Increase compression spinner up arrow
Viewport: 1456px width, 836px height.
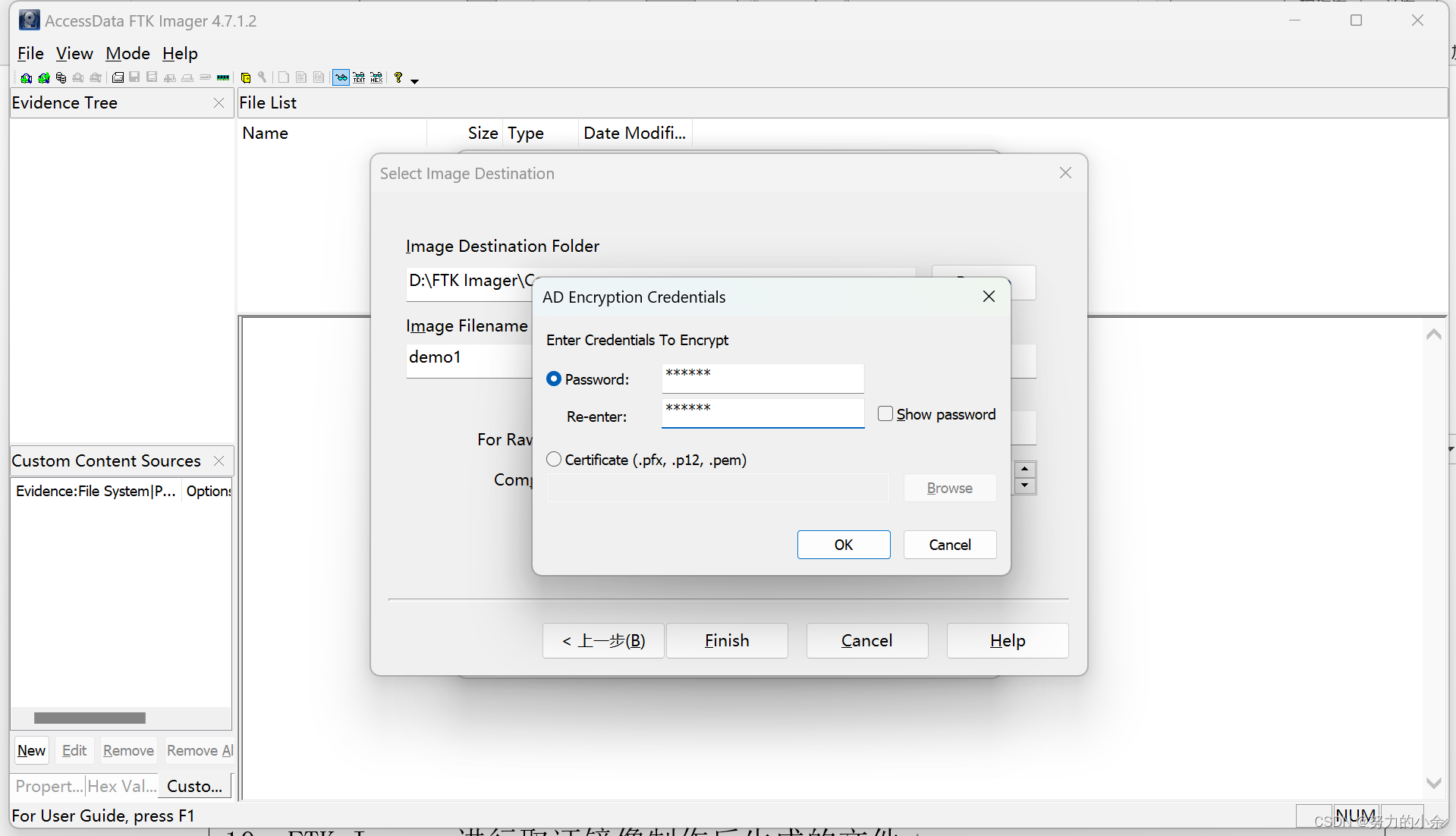tap(1024, 470)
